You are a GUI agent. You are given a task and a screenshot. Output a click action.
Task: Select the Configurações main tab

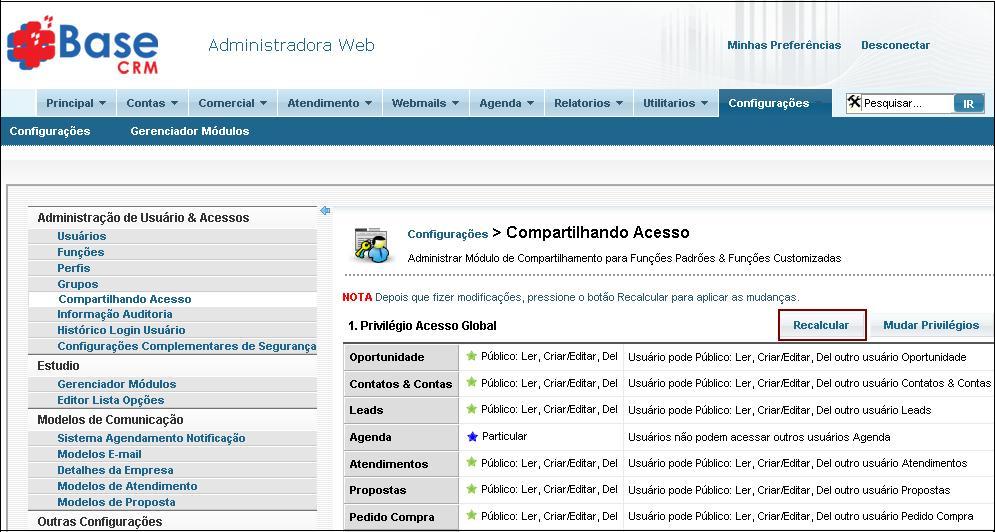(x=769, y=103)
